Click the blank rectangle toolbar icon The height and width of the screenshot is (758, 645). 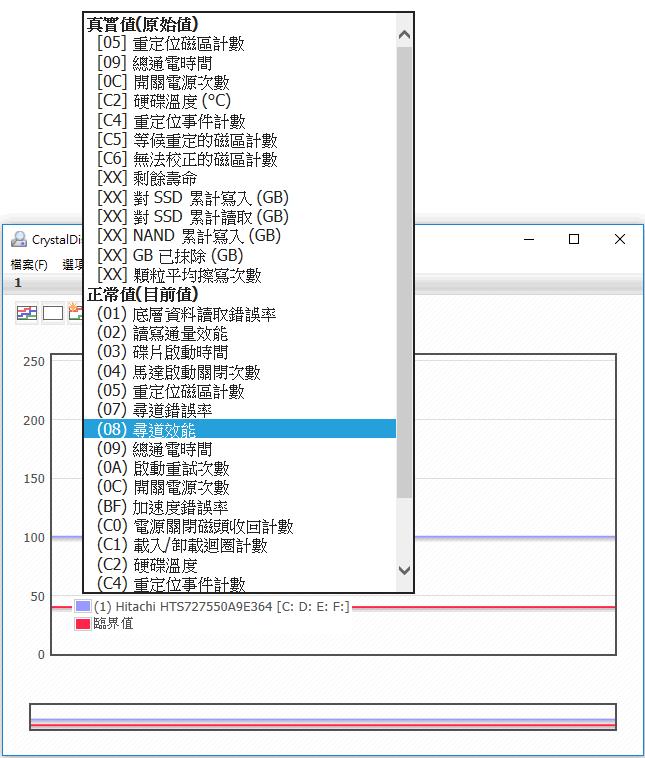click(x=53, y=313)
